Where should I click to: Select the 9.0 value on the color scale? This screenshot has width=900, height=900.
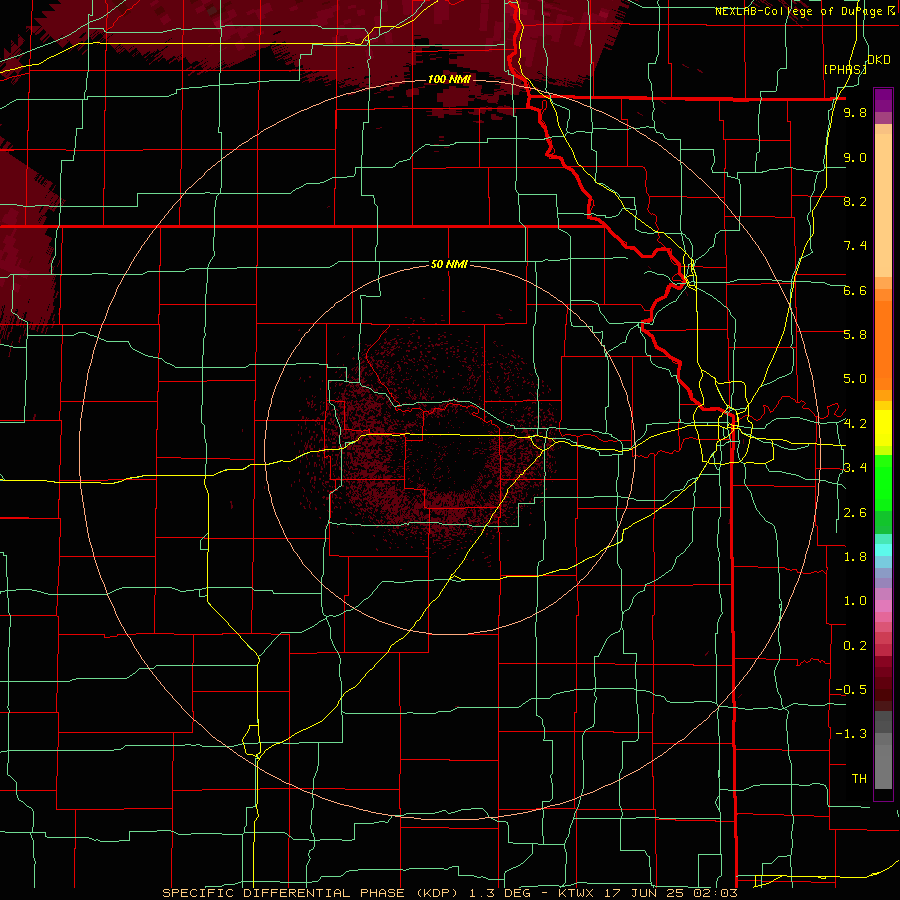855,157
